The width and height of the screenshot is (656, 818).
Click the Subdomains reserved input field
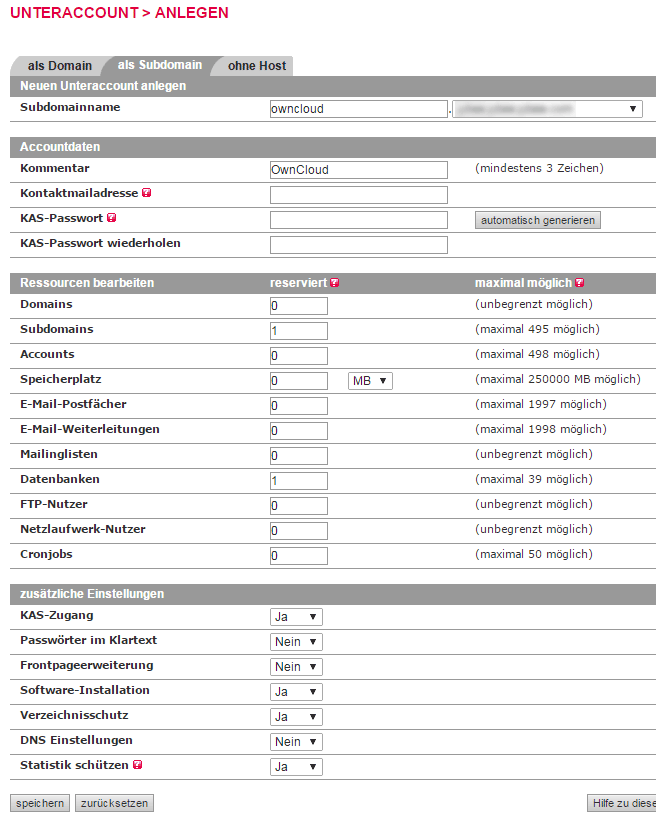coord(299,331)
